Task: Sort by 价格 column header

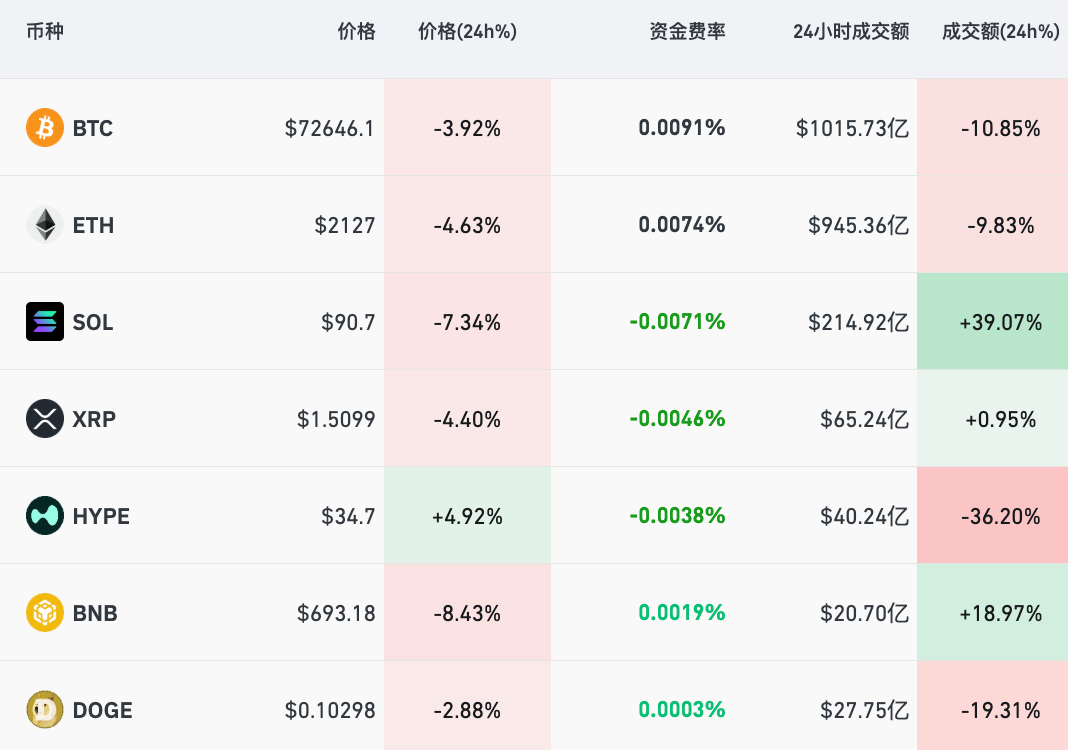Action: 356,32
